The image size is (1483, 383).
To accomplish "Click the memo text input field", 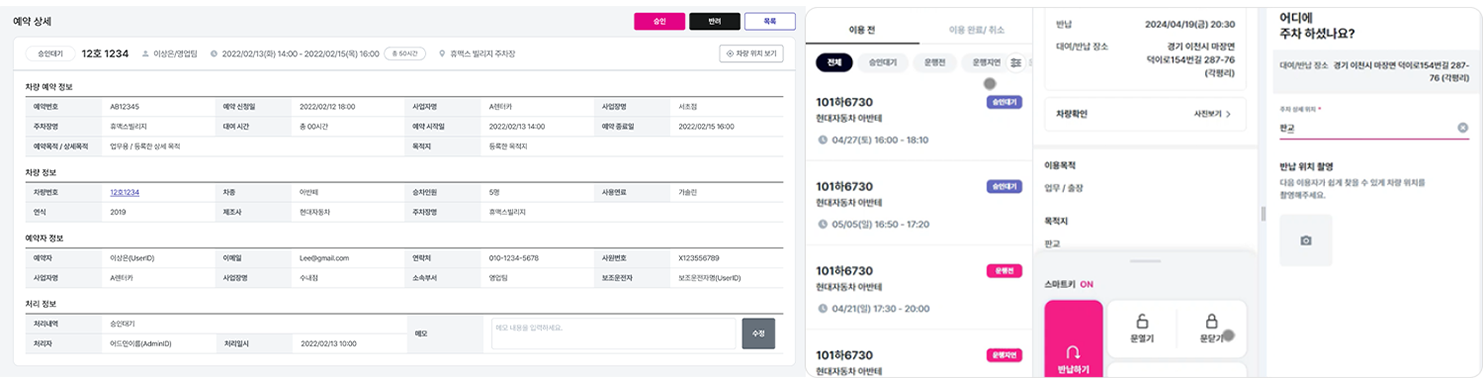I will 614,334.
